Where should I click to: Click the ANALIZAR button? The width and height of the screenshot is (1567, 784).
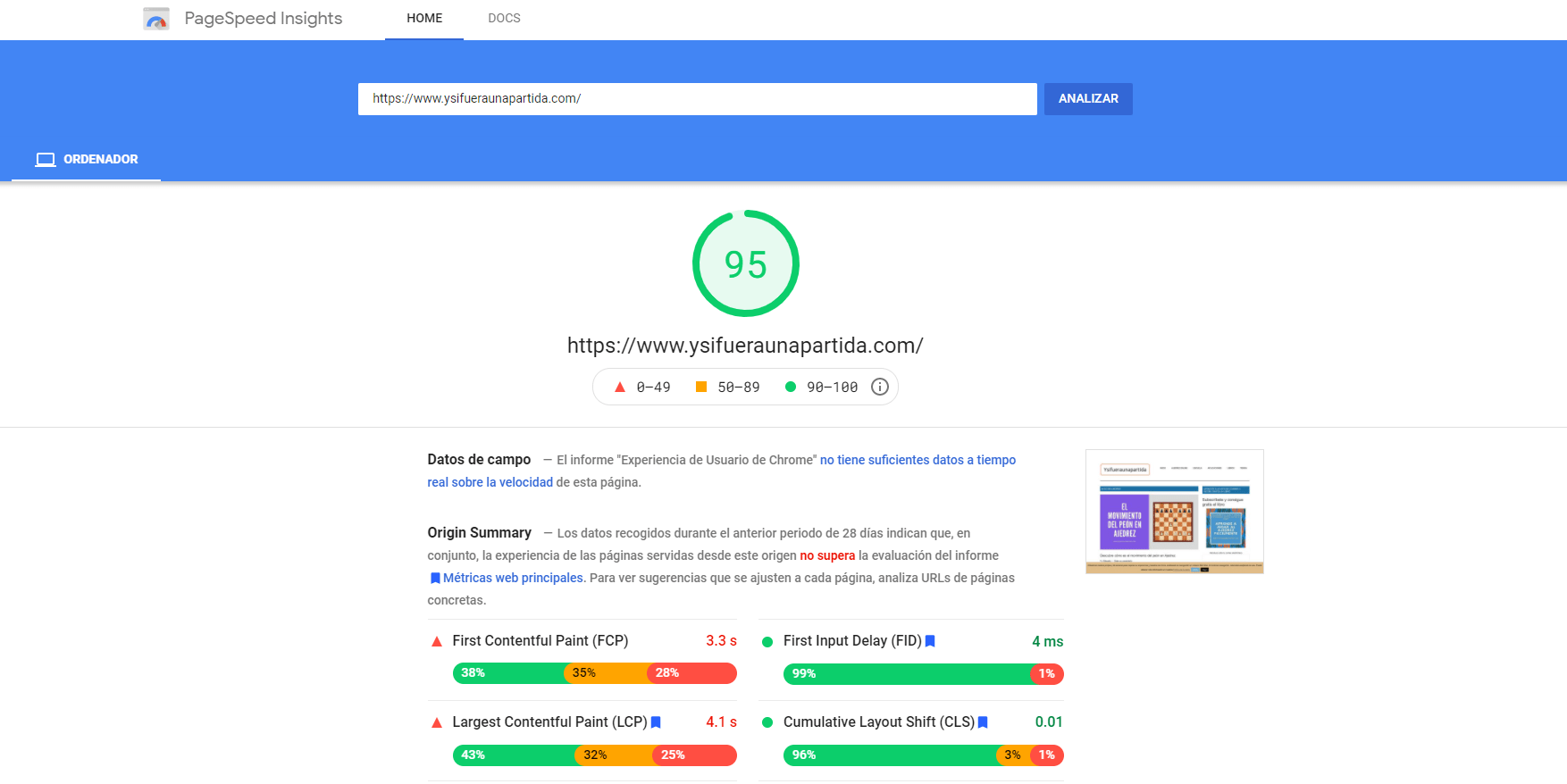point(1088,99)
